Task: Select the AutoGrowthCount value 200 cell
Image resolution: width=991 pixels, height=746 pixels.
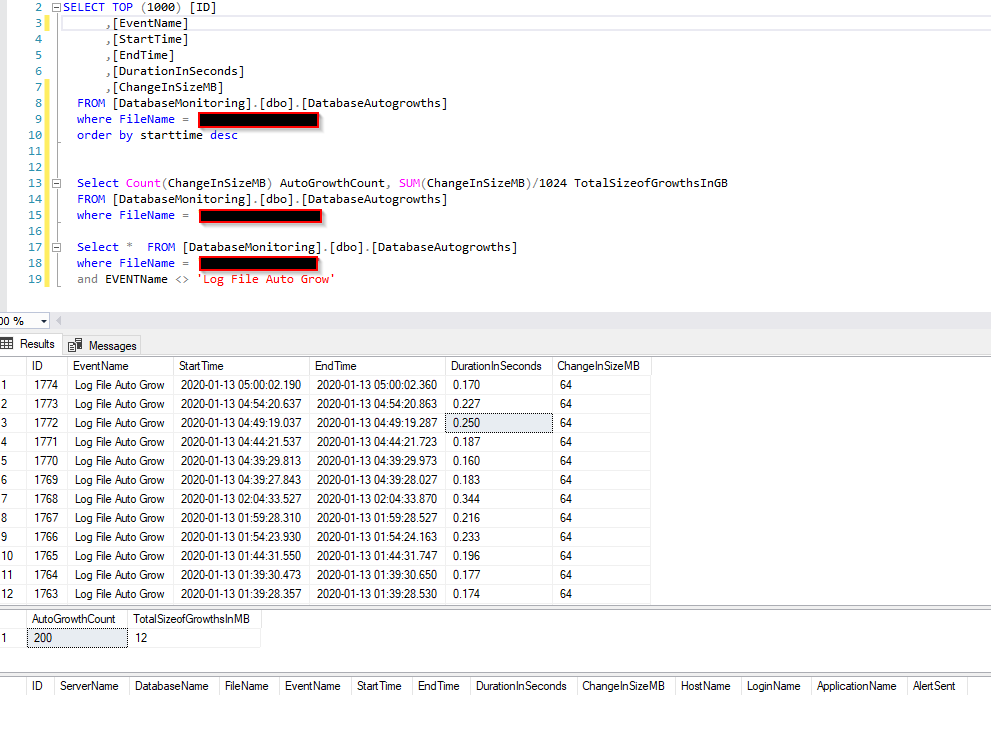Action: click(x=77, y=638)
